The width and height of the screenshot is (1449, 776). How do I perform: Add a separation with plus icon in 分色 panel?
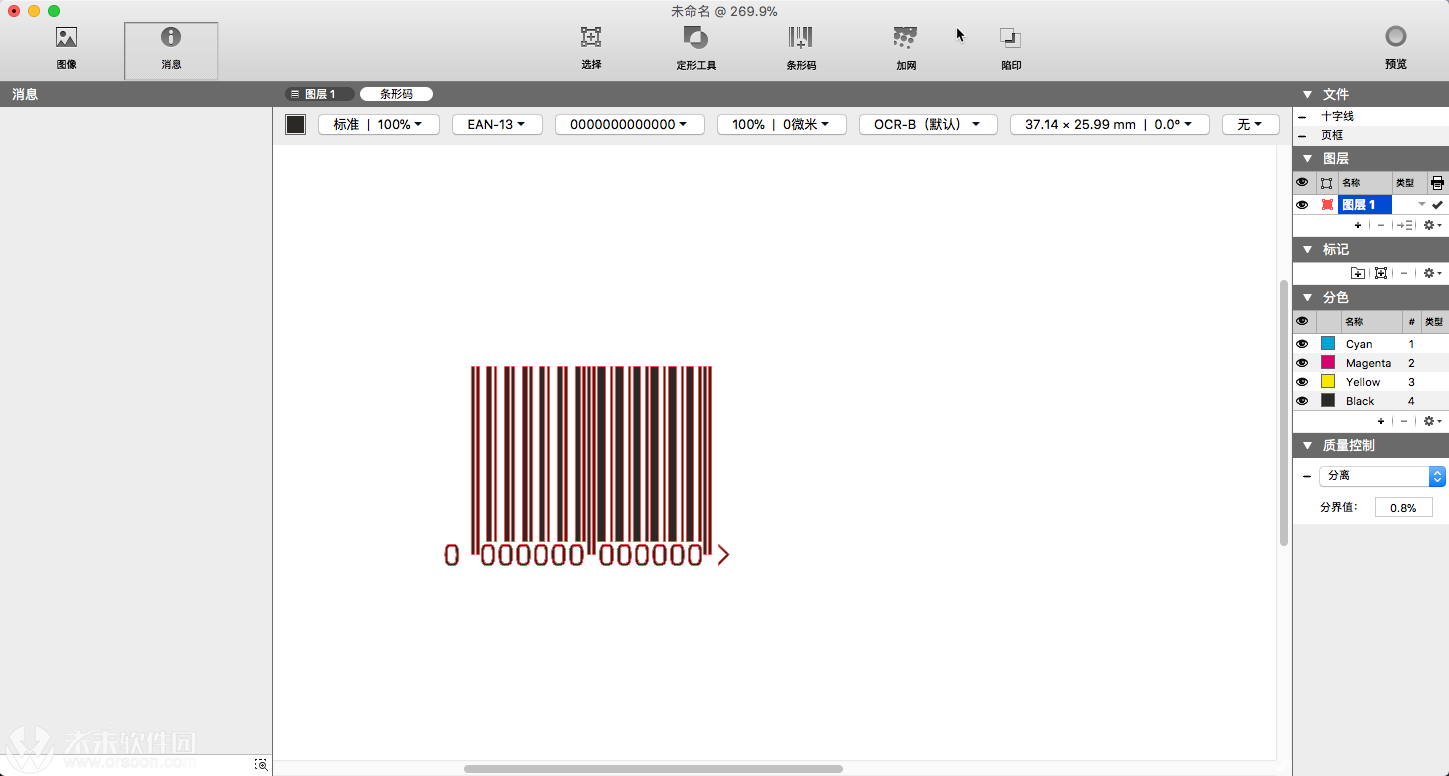click(1381, 421)
